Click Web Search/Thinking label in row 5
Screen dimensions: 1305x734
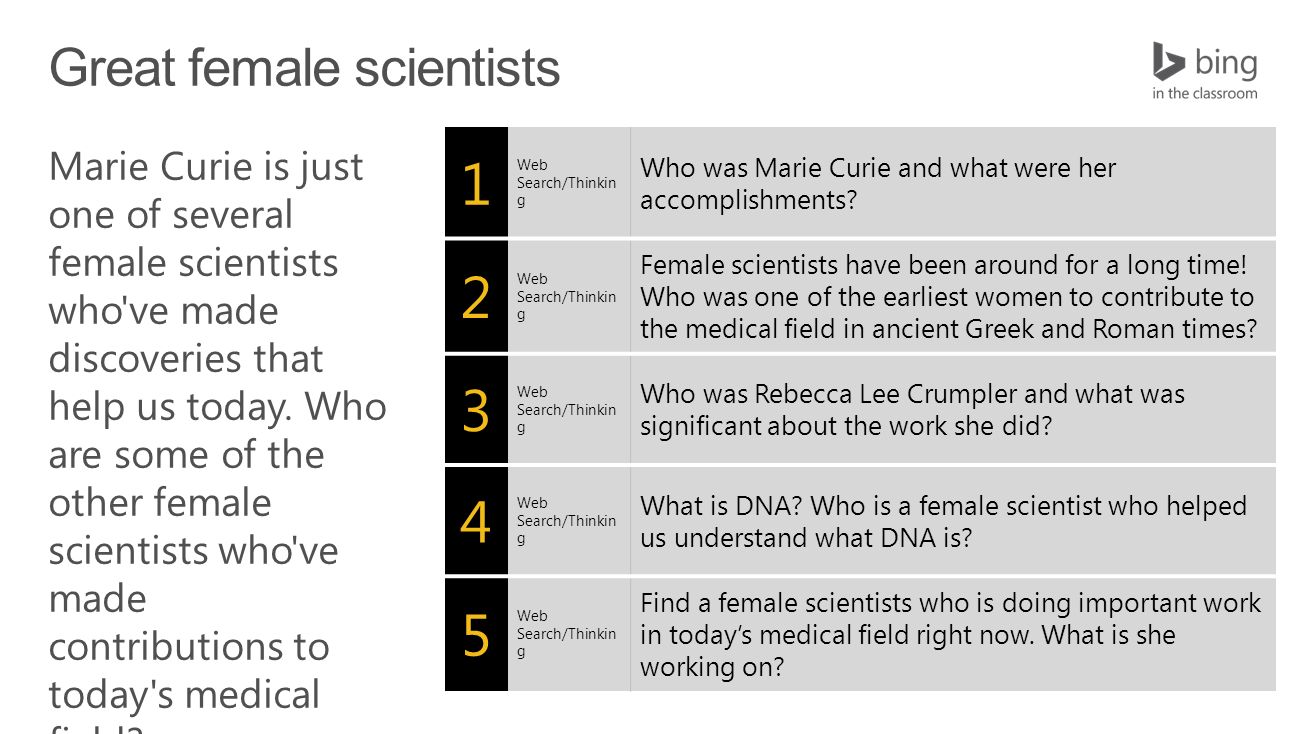pyautogui.click(x=567, y=633)
